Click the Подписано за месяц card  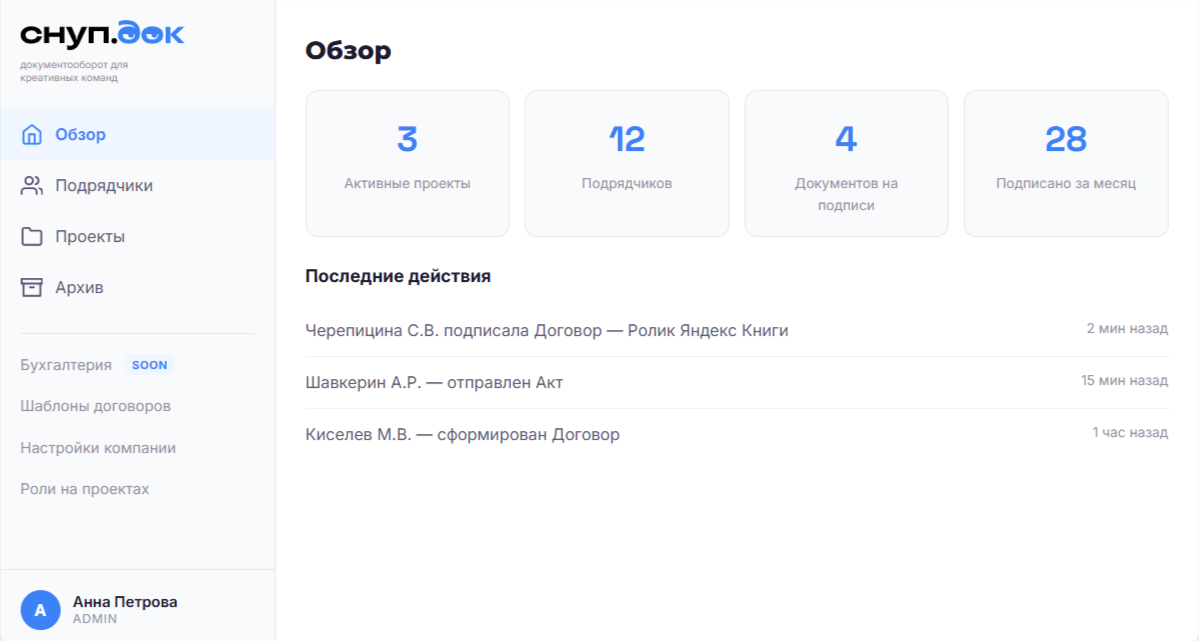1065,163
